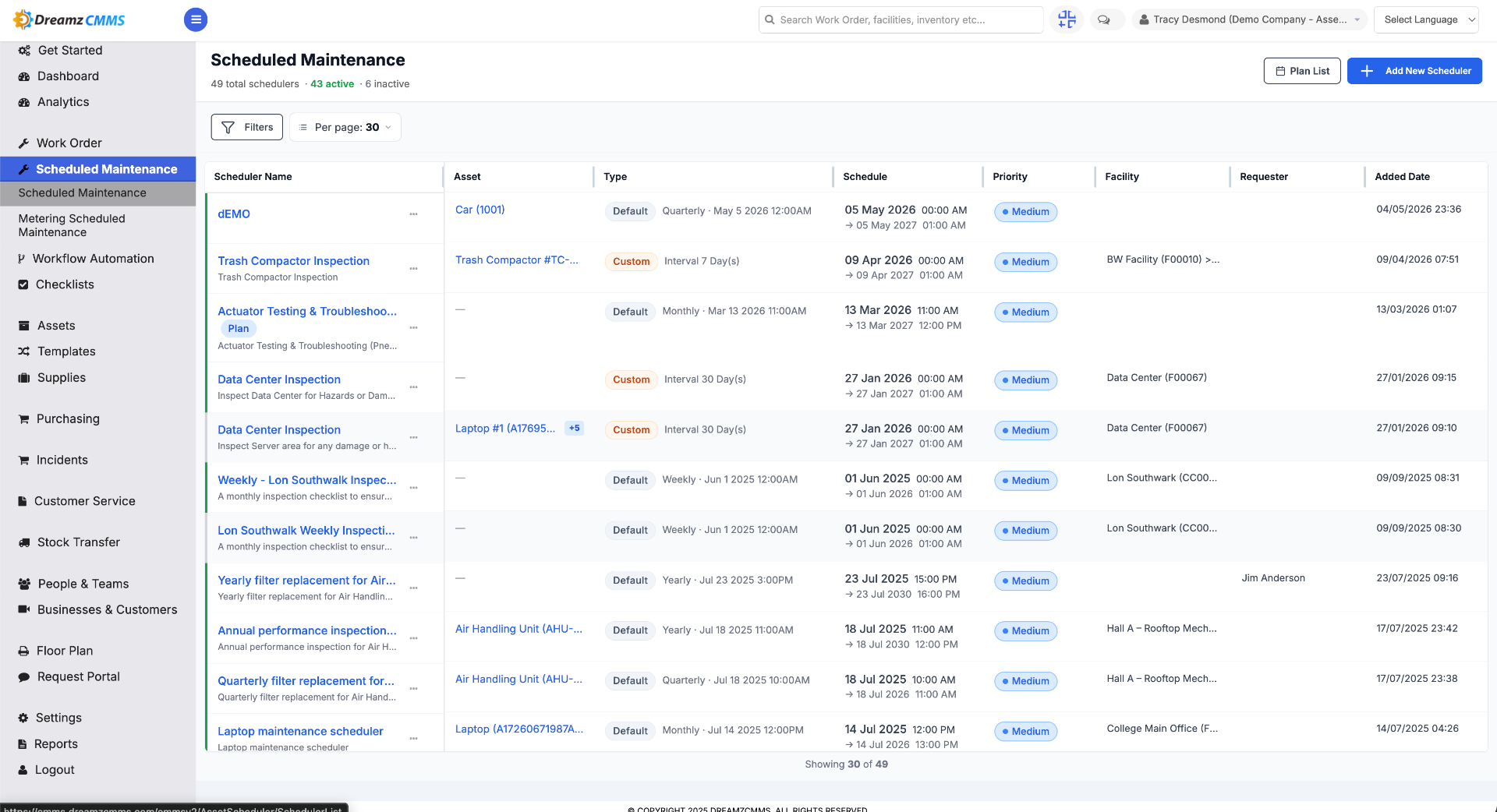Open the Select Language dropdown
This screenshot has width=1497, height=812.
[1426, 19]
